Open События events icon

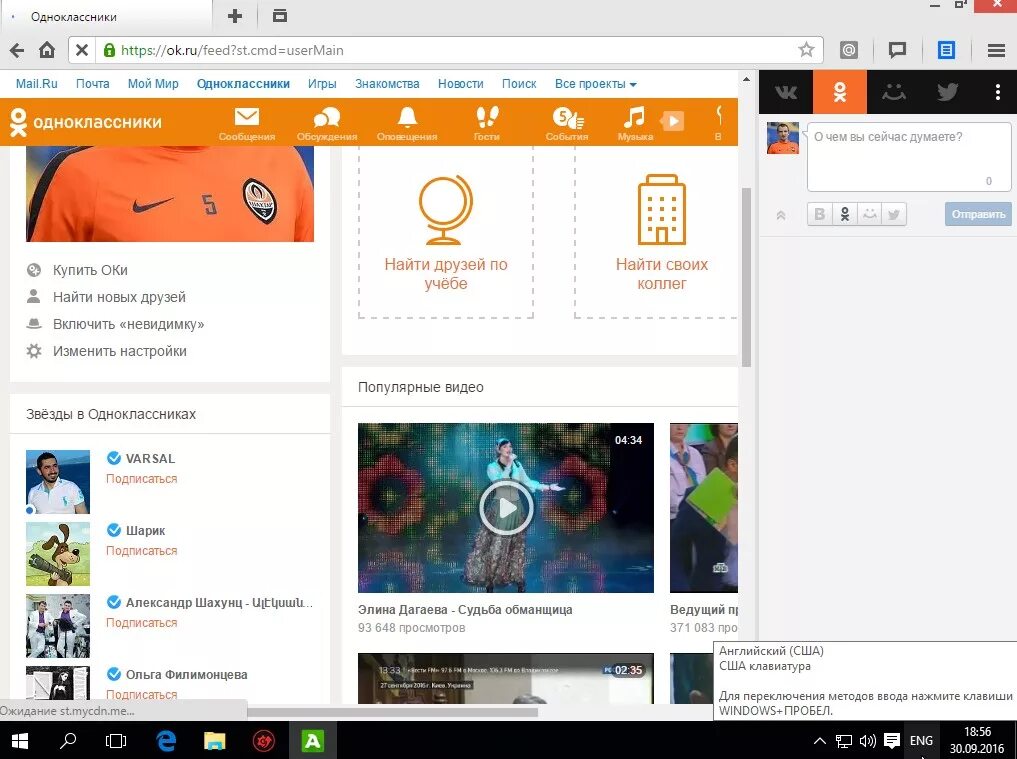(x=567, y=123)
